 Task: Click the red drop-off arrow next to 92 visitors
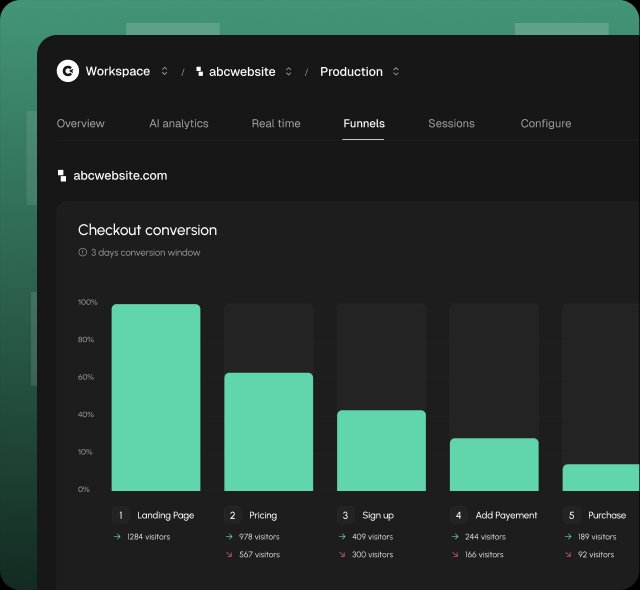568,555
